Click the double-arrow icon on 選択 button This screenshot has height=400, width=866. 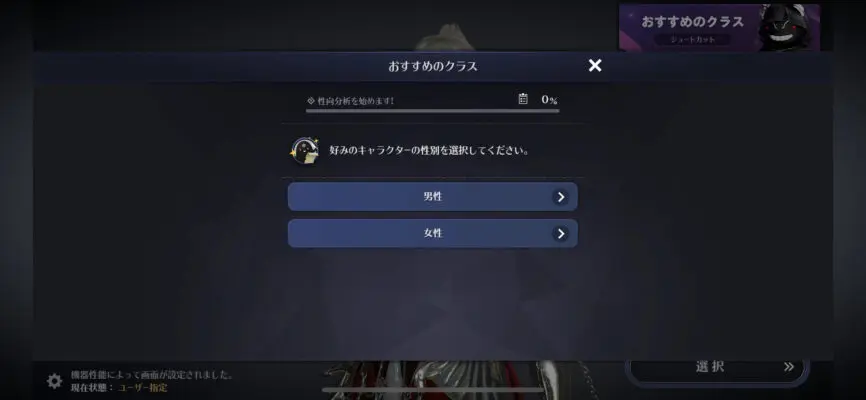[x=789, y=367]
